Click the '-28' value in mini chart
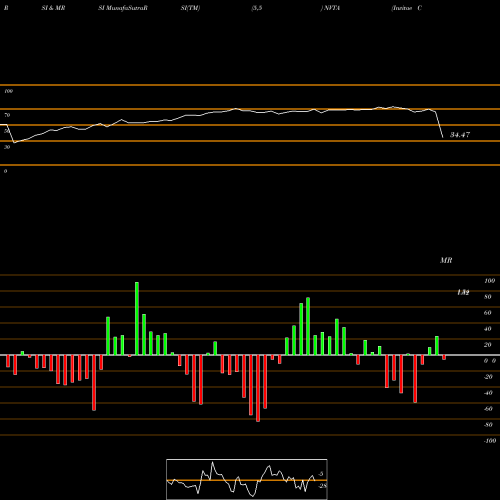This screenshot has height=500, width=500. (x=322, y=486)
